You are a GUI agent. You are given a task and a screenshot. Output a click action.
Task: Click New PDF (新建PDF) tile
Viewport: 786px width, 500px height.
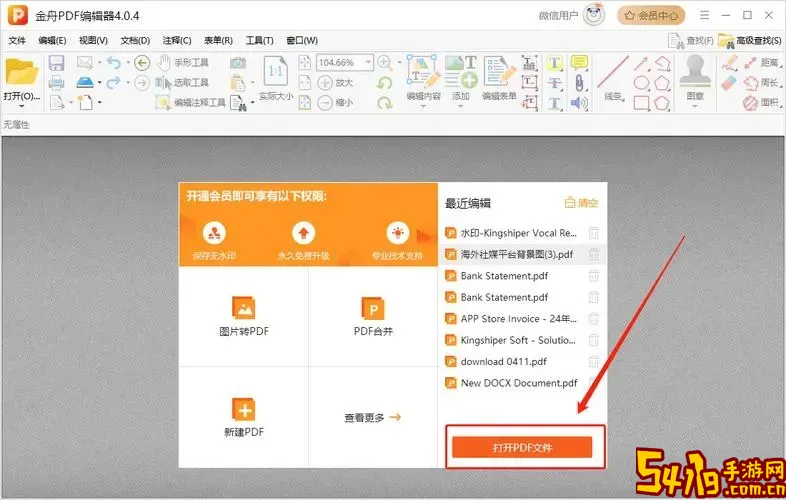[244, 417]
